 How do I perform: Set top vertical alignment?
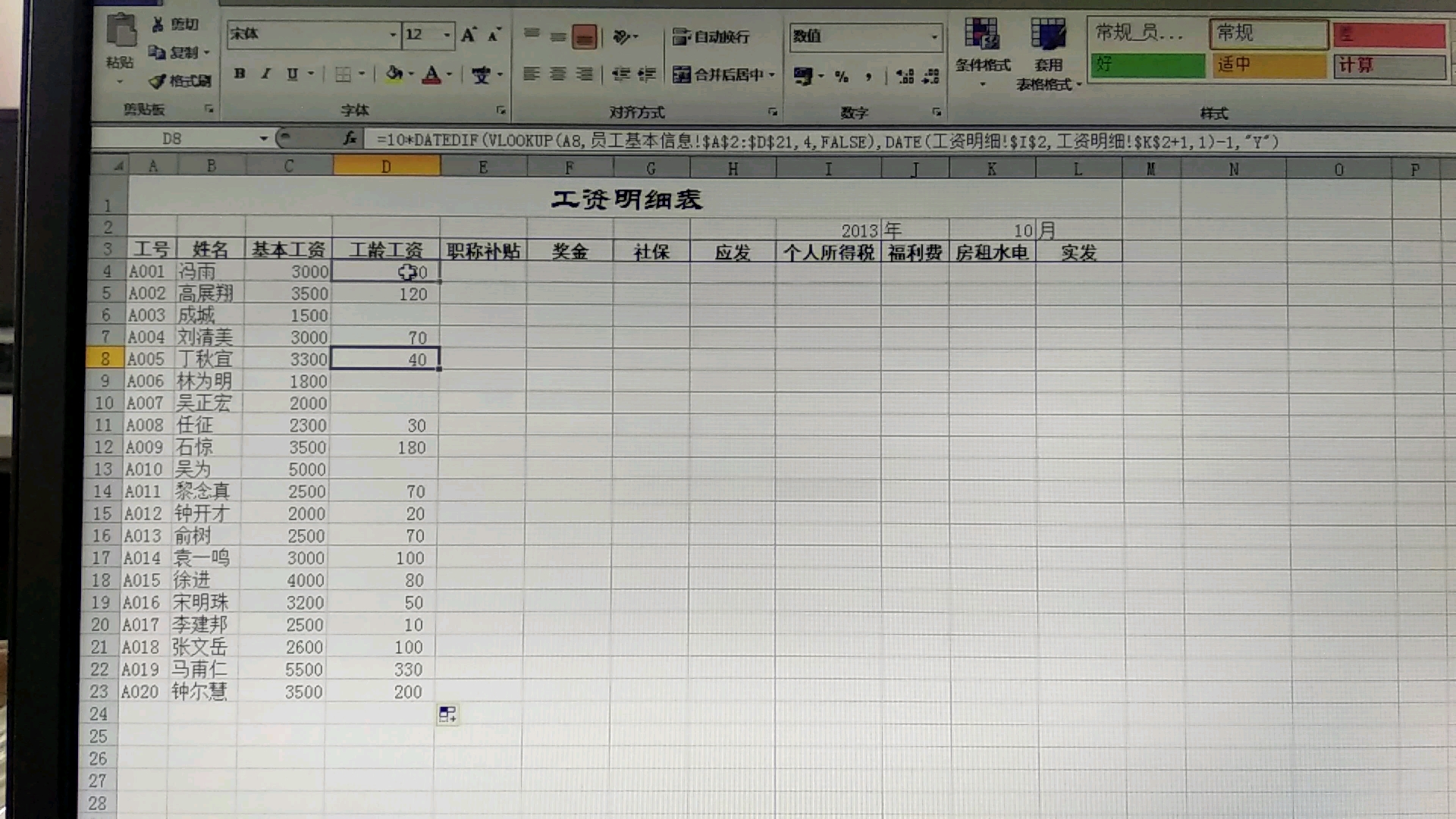click(532, 35)
